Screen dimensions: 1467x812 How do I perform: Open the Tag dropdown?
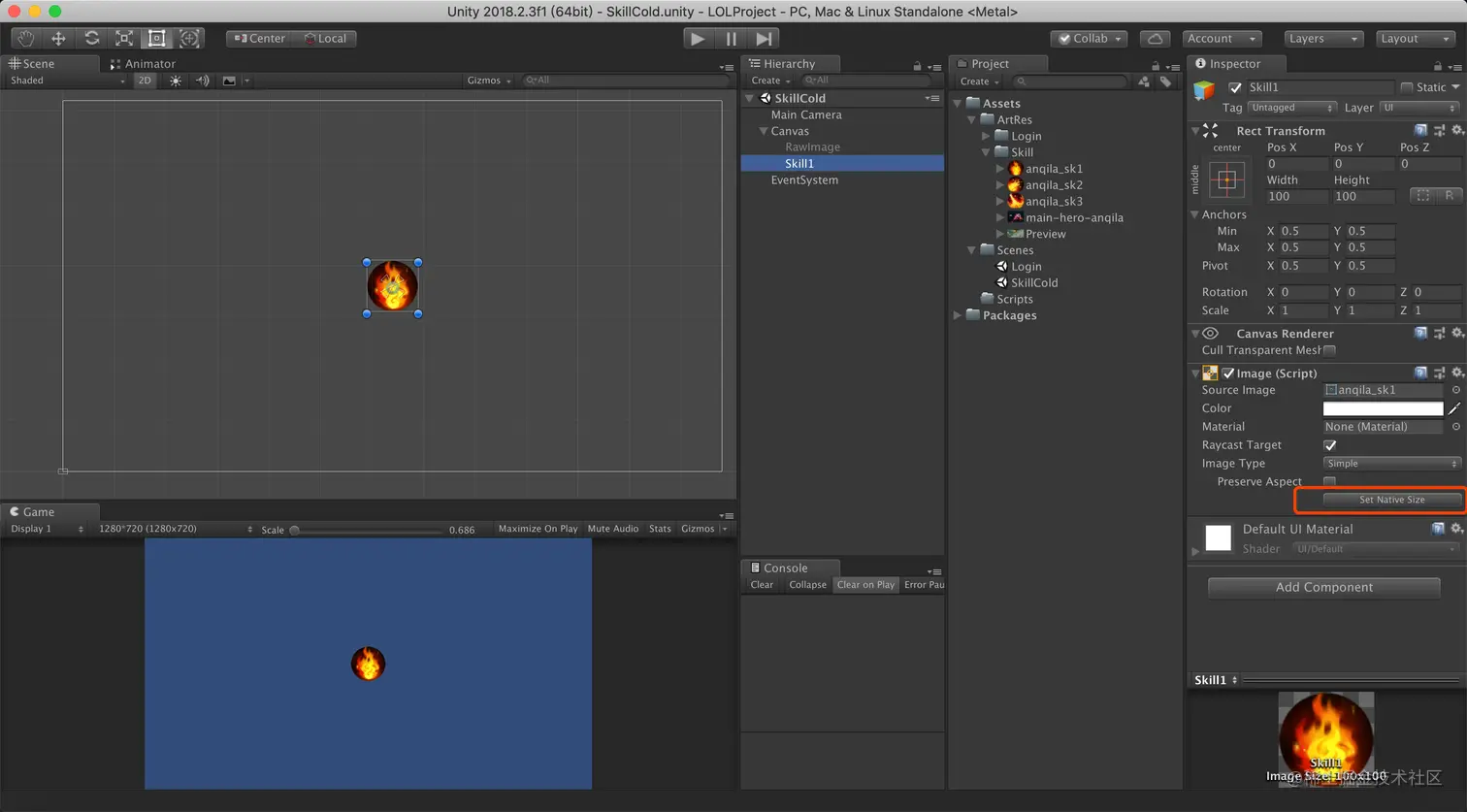click(1291, 108)
